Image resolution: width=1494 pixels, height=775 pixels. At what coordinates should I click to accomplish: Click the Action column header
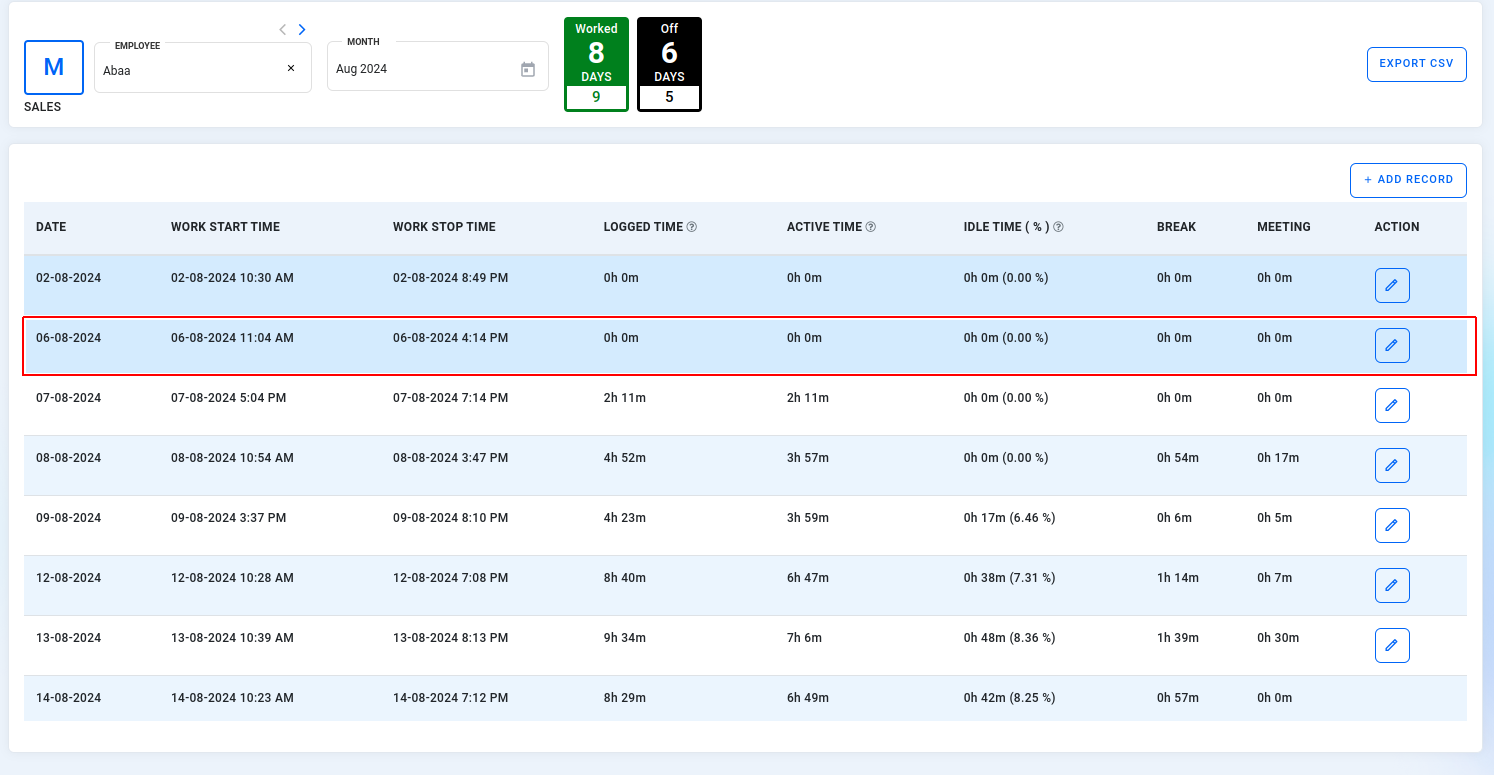pos(1397,227)
